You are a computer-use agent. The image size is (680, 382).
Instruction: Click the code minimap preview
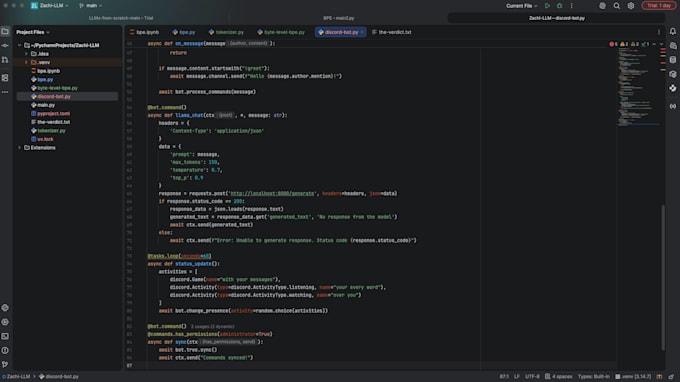(639, 87)
